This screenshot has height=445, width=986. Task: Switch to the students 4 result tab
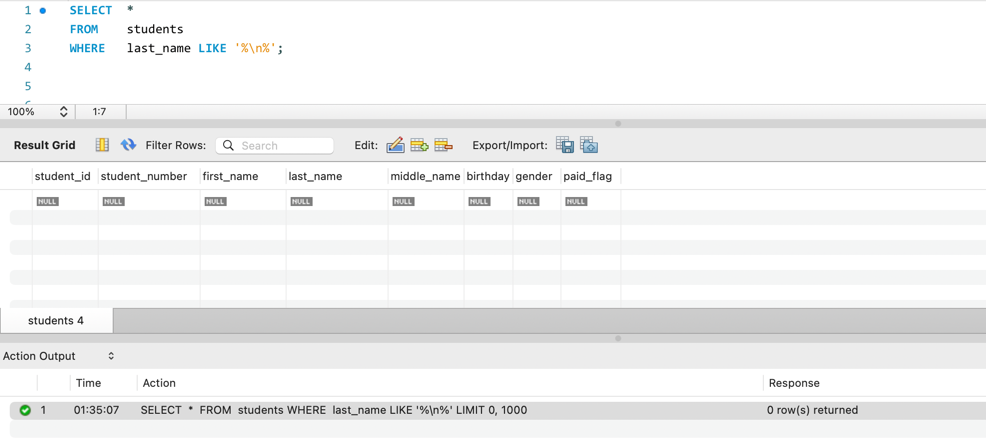[x=56, y=321]
